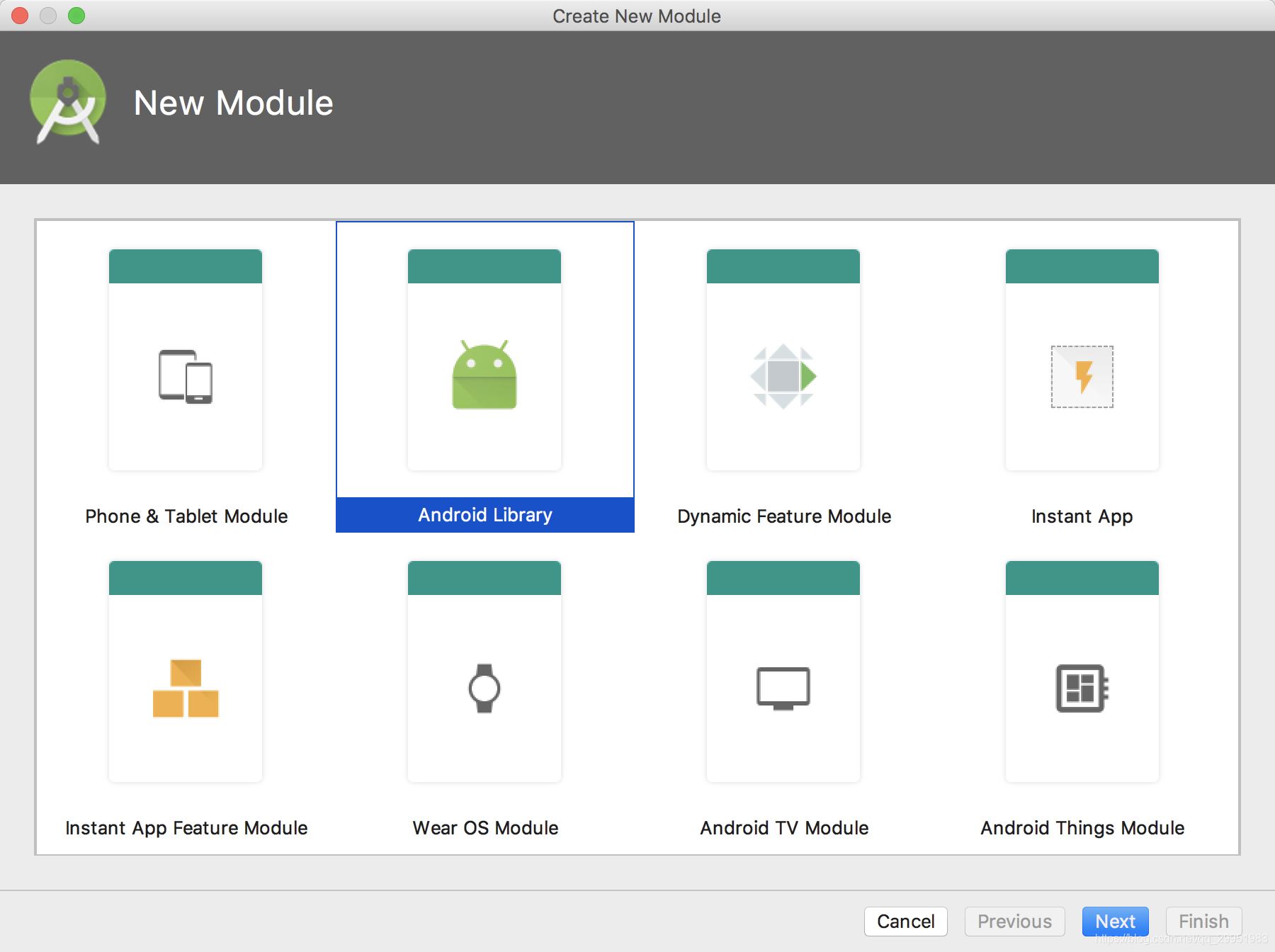Click the 'Instant App' label
Screen dimensions: 1275x952
coord(1082,516)
